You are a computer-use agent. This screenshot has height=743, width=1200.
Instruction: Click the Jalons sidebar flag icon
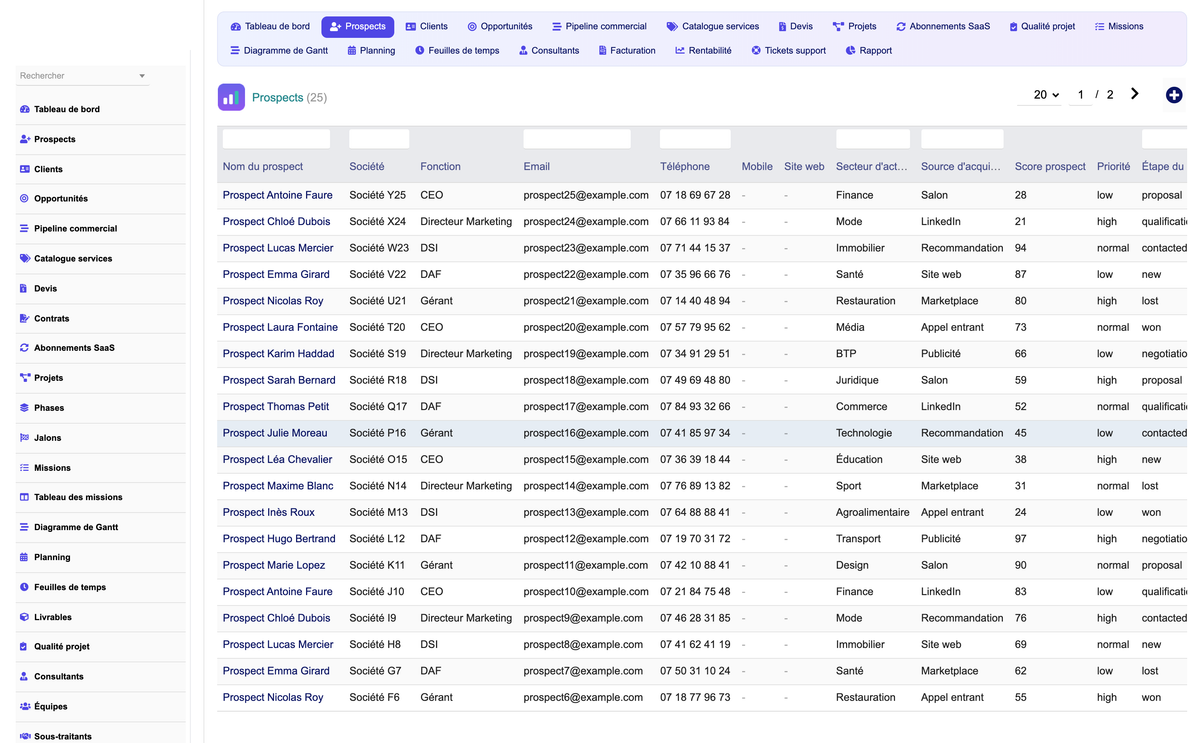(25, 438)
